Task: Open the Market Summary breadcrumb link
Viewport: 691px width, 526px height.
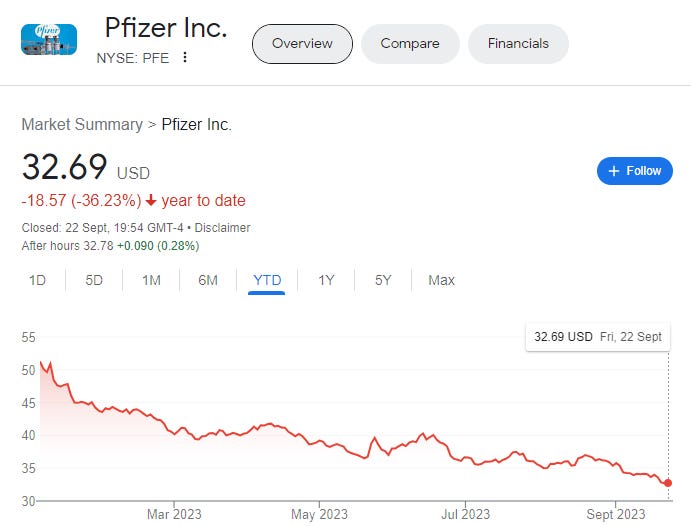Action: pos(82,125)
